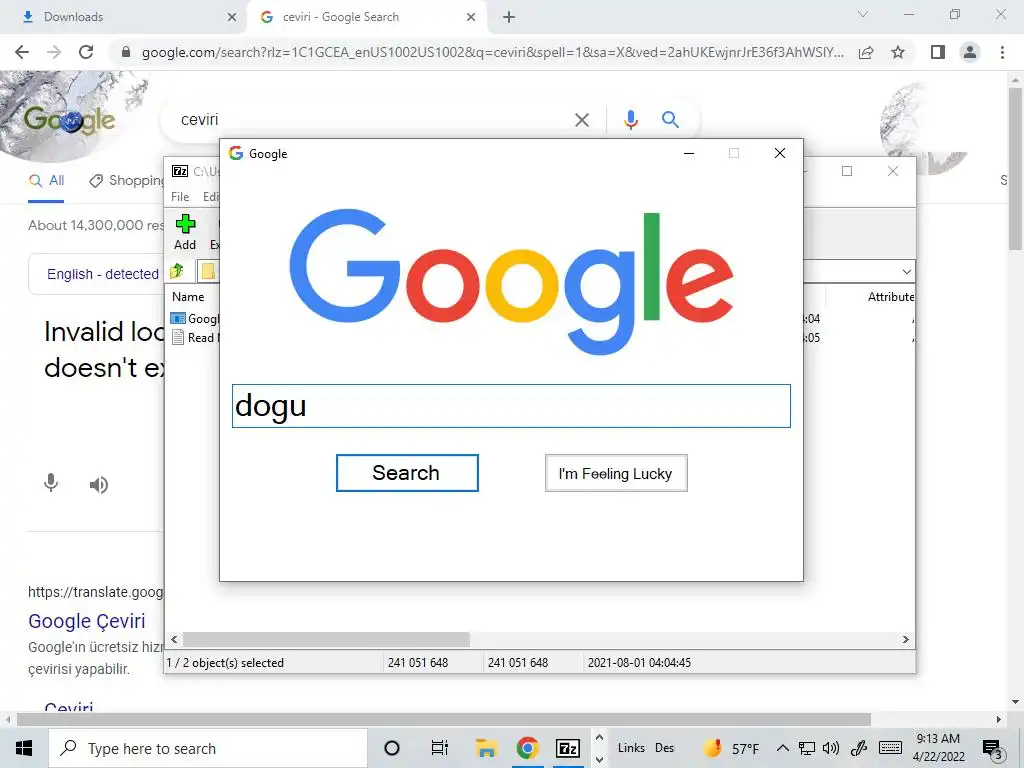The height and width of the screenshot is (768, 1024).
Task: Click the 7-Zip status text 1 / 2 object(s) selected
Action: (x=225, y=663)
